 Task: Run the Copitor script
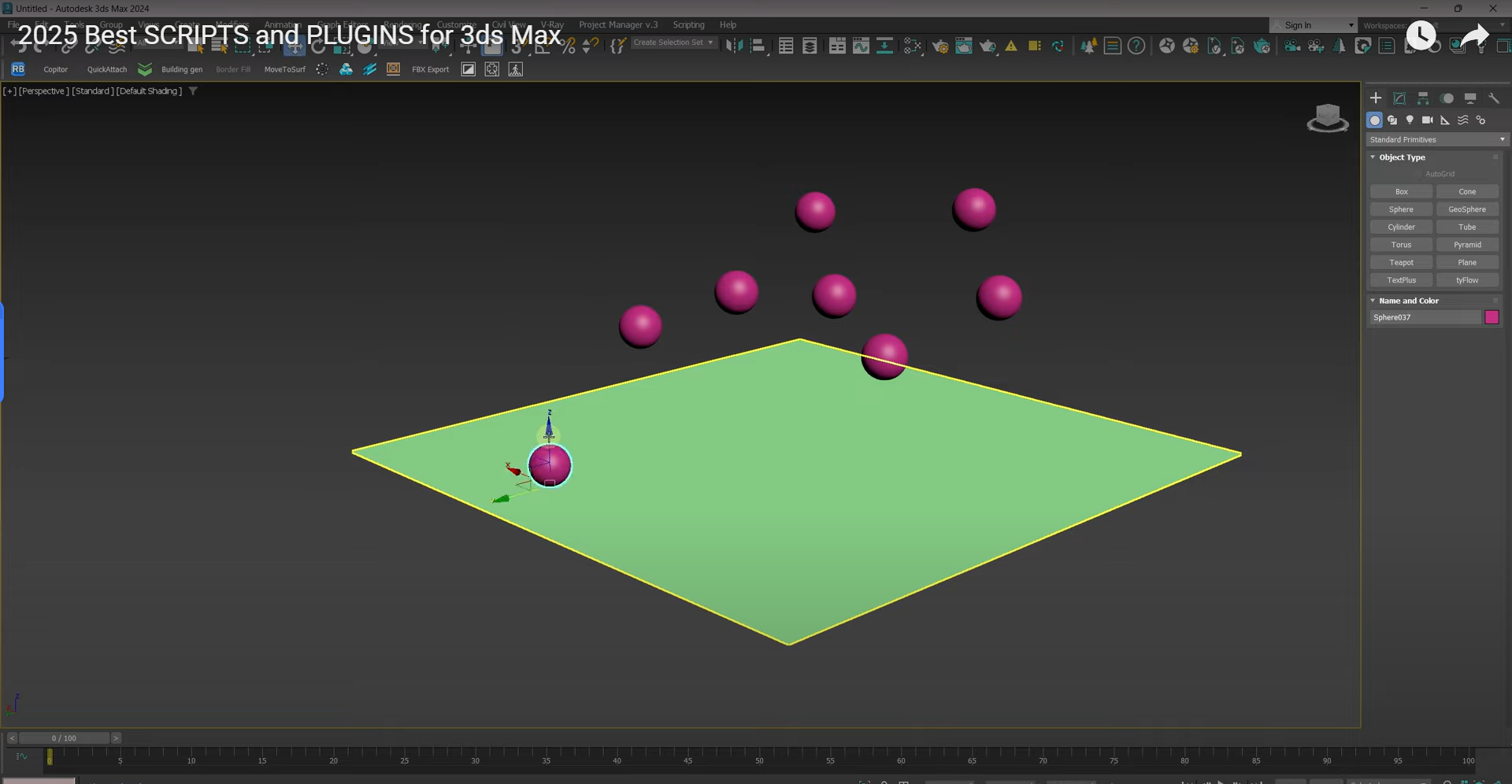pos(55,69)
